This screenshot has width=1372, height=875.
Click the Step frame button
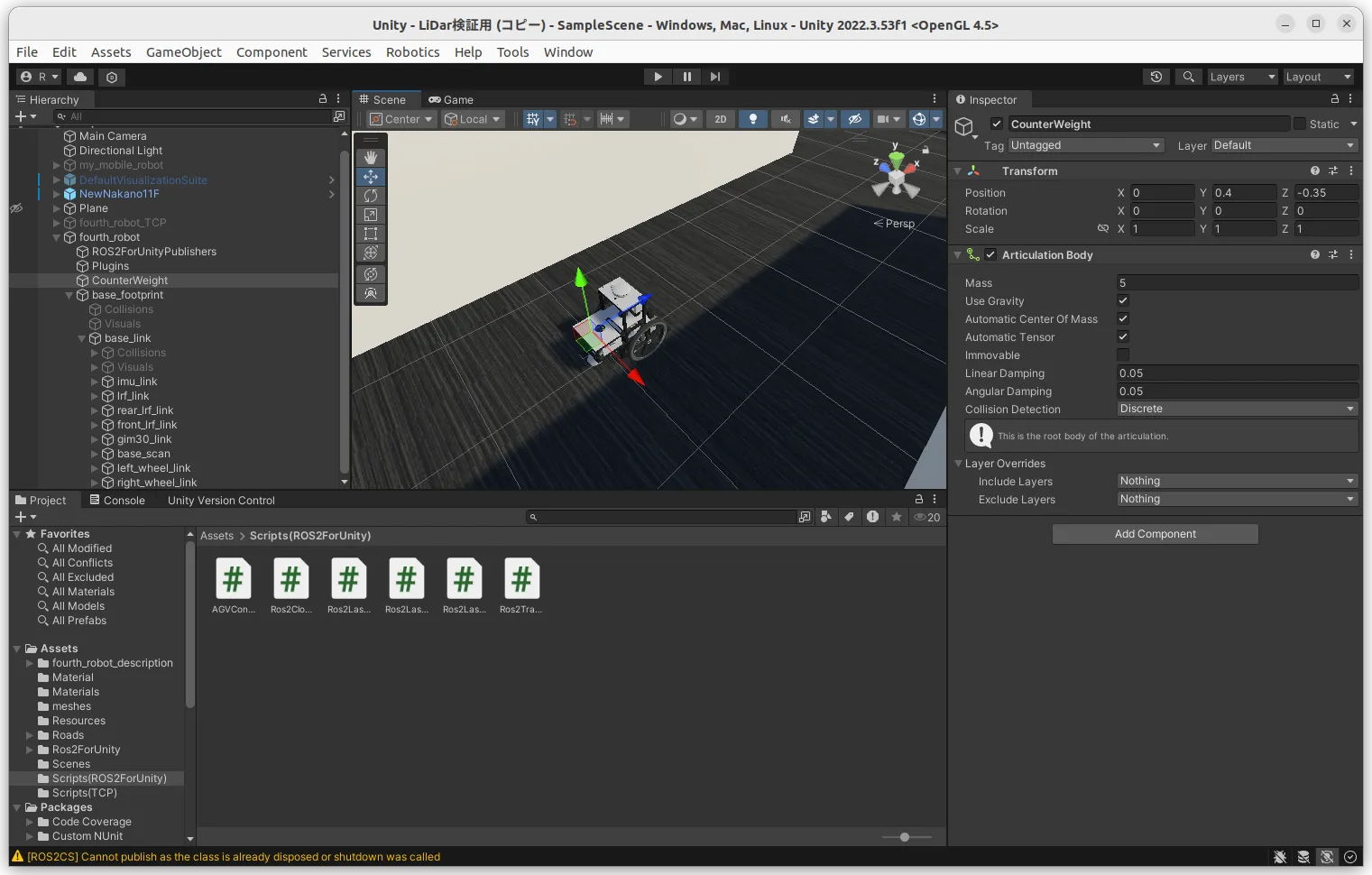tap(715, 77)
